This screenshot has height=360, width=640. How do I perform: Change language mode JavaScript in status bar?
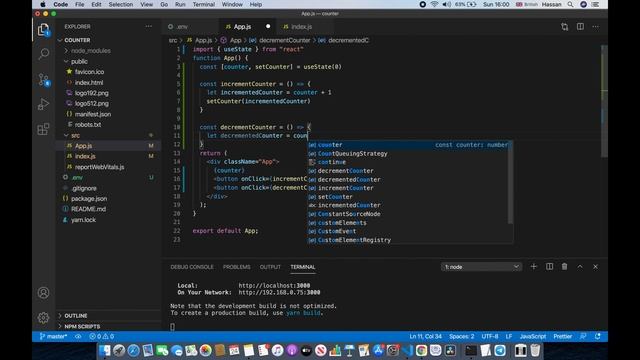533,336
